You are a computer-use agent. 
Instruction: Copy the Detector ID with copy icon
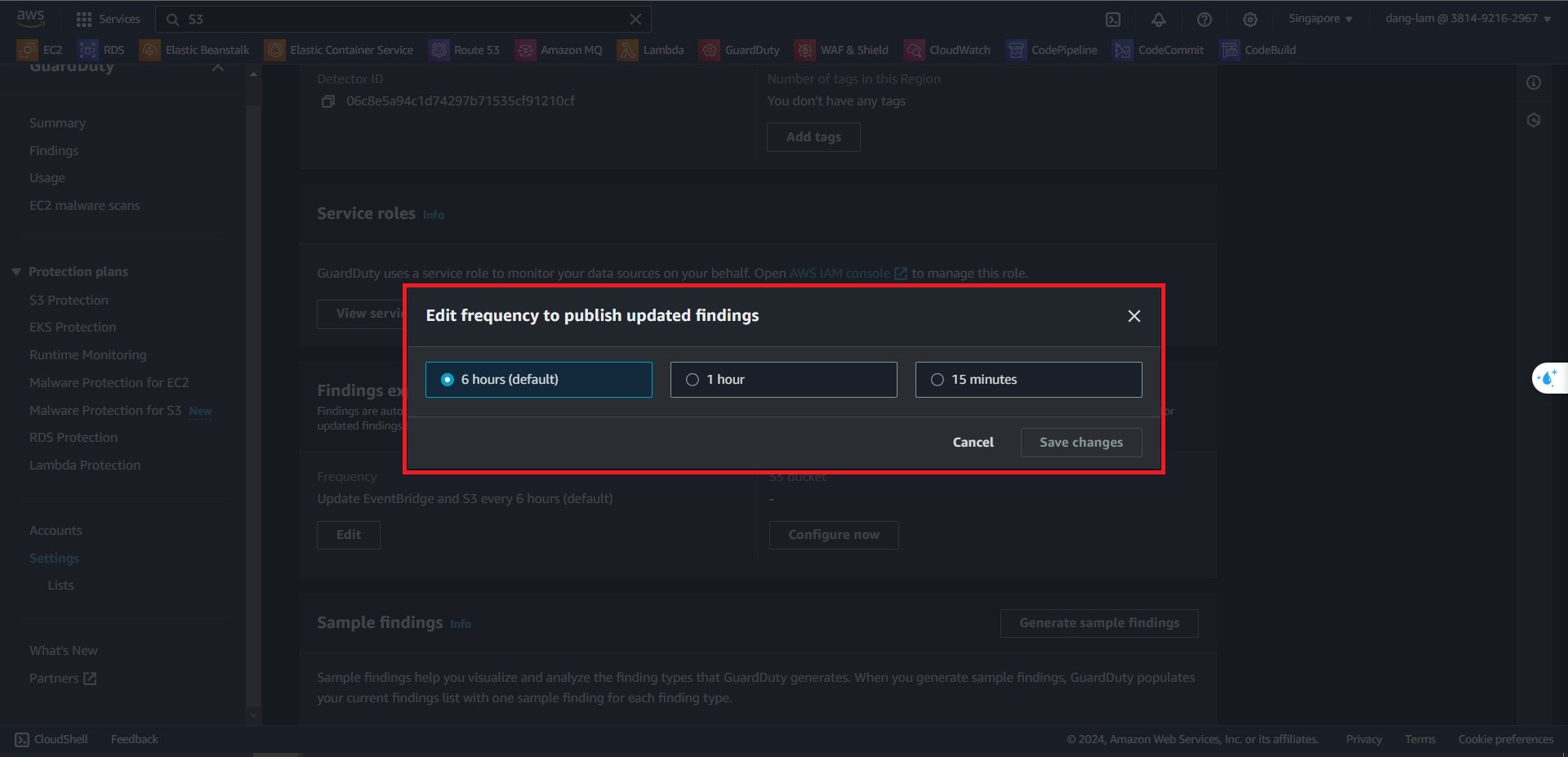coord(327,101)
